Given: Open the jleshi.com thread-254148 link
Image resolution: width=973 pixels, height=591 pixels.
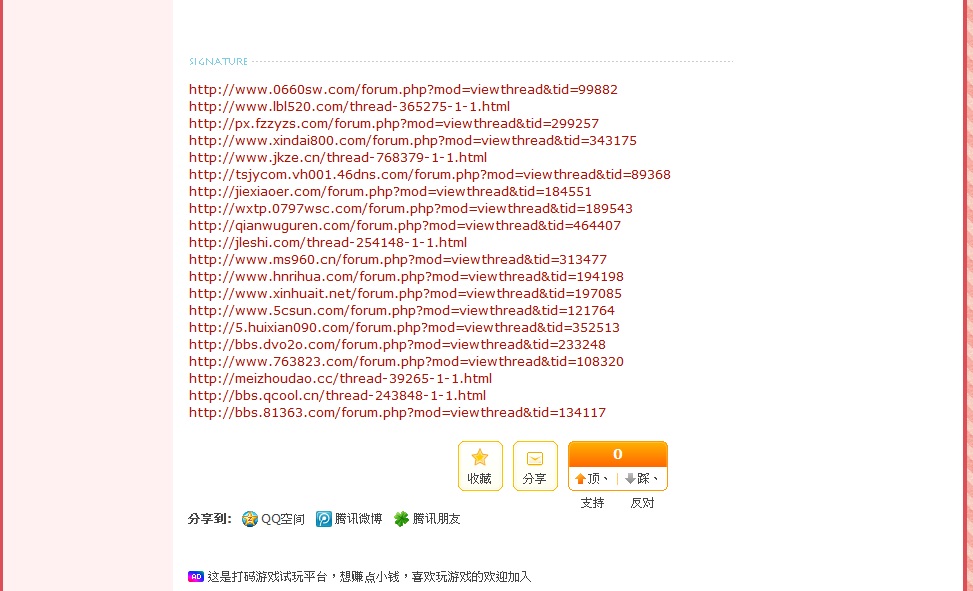Looking at the screenshot, I should coord(327,243).
